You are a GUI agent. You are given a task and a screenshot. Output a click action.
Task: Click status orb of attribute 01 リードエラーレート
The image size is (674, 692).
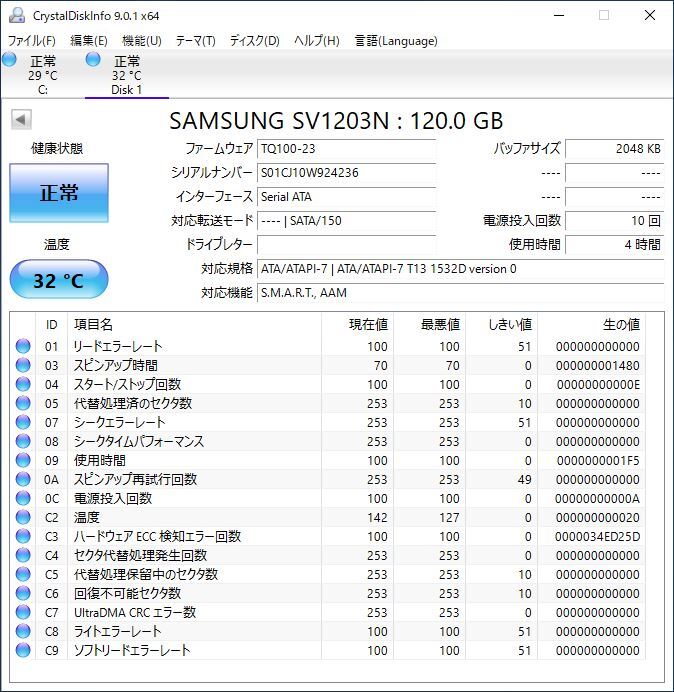(x=23, y=346)
